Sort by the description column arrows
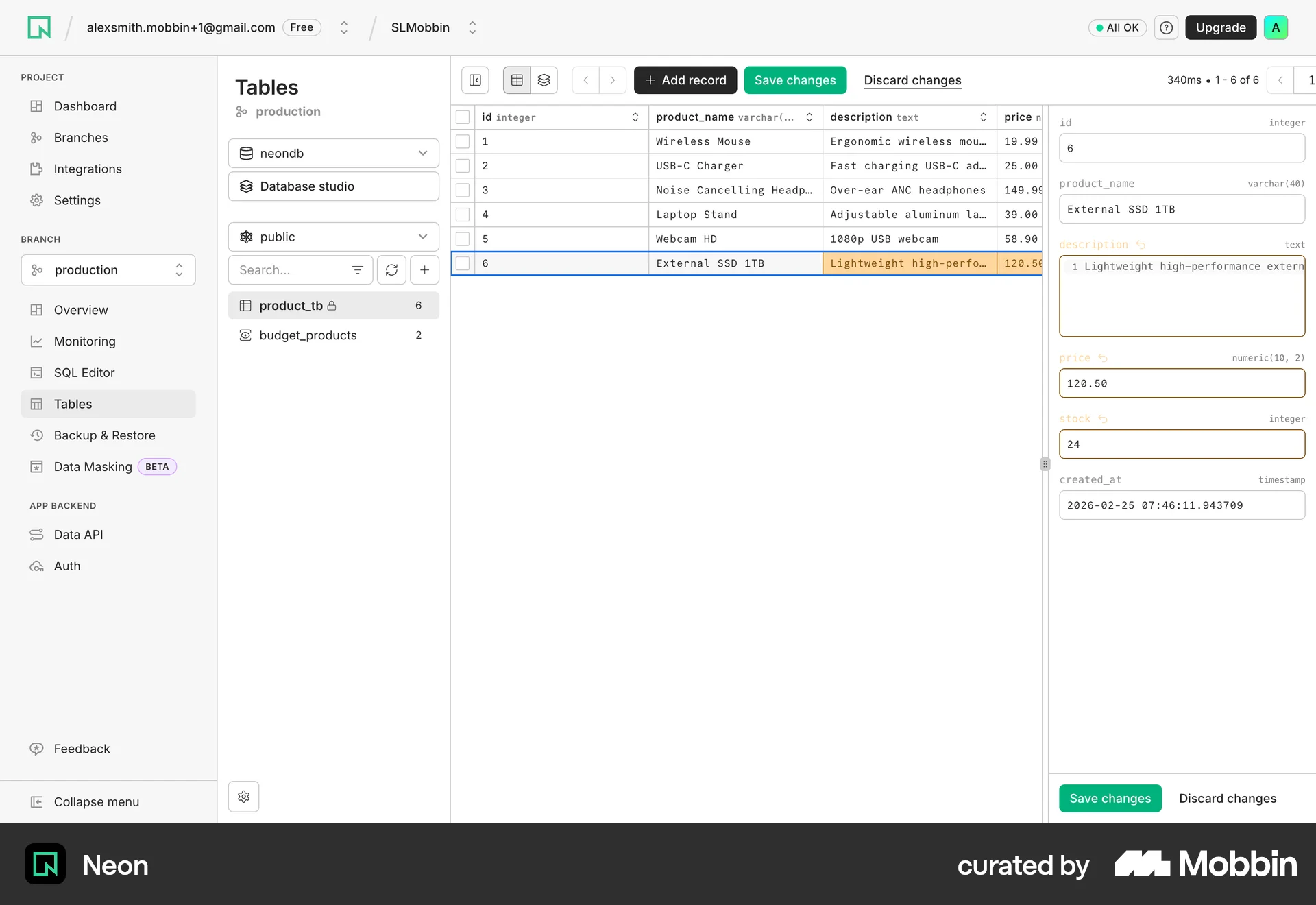1316x905 pixels. 984,117
